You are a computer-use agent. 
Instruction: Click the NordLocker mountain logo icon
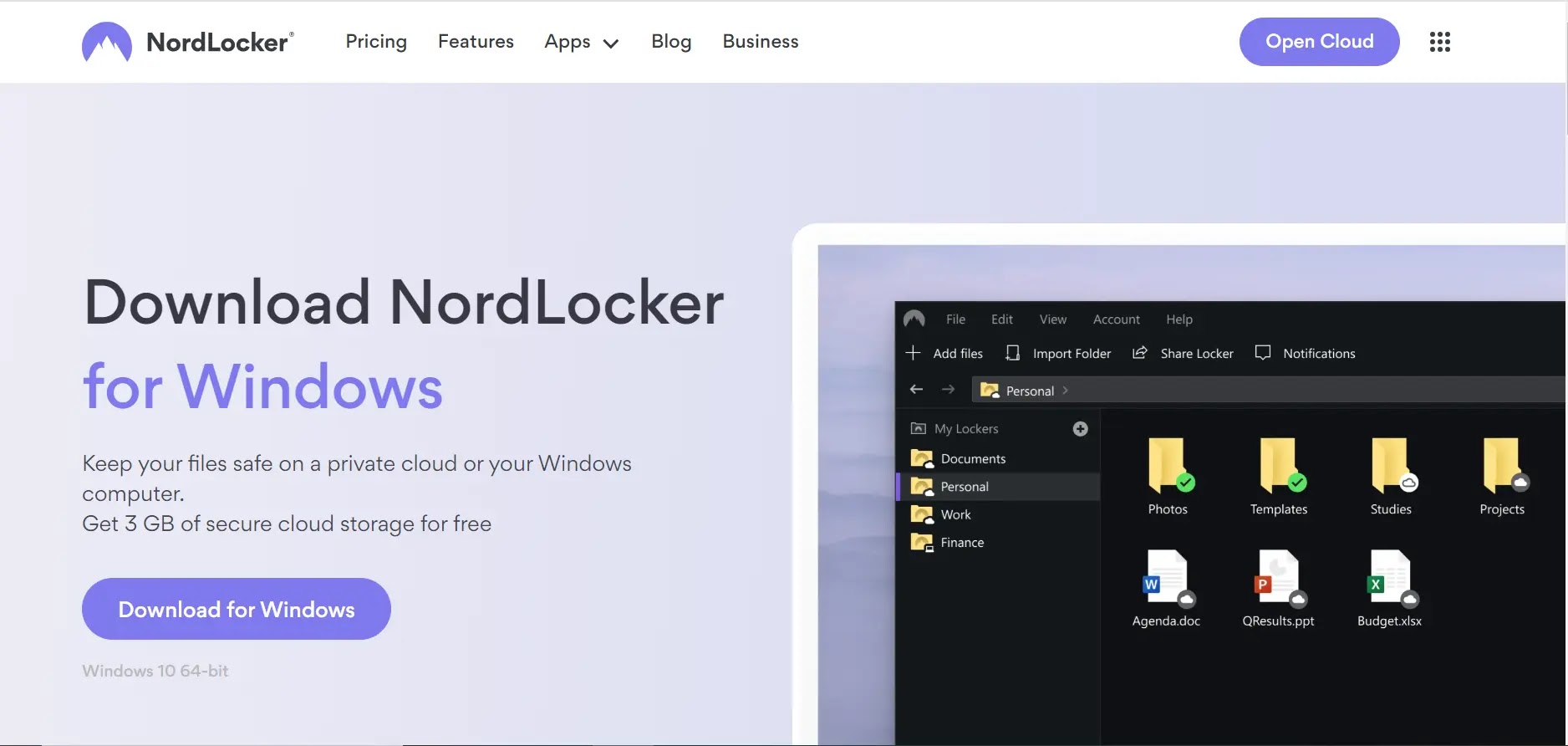(107, 42)
